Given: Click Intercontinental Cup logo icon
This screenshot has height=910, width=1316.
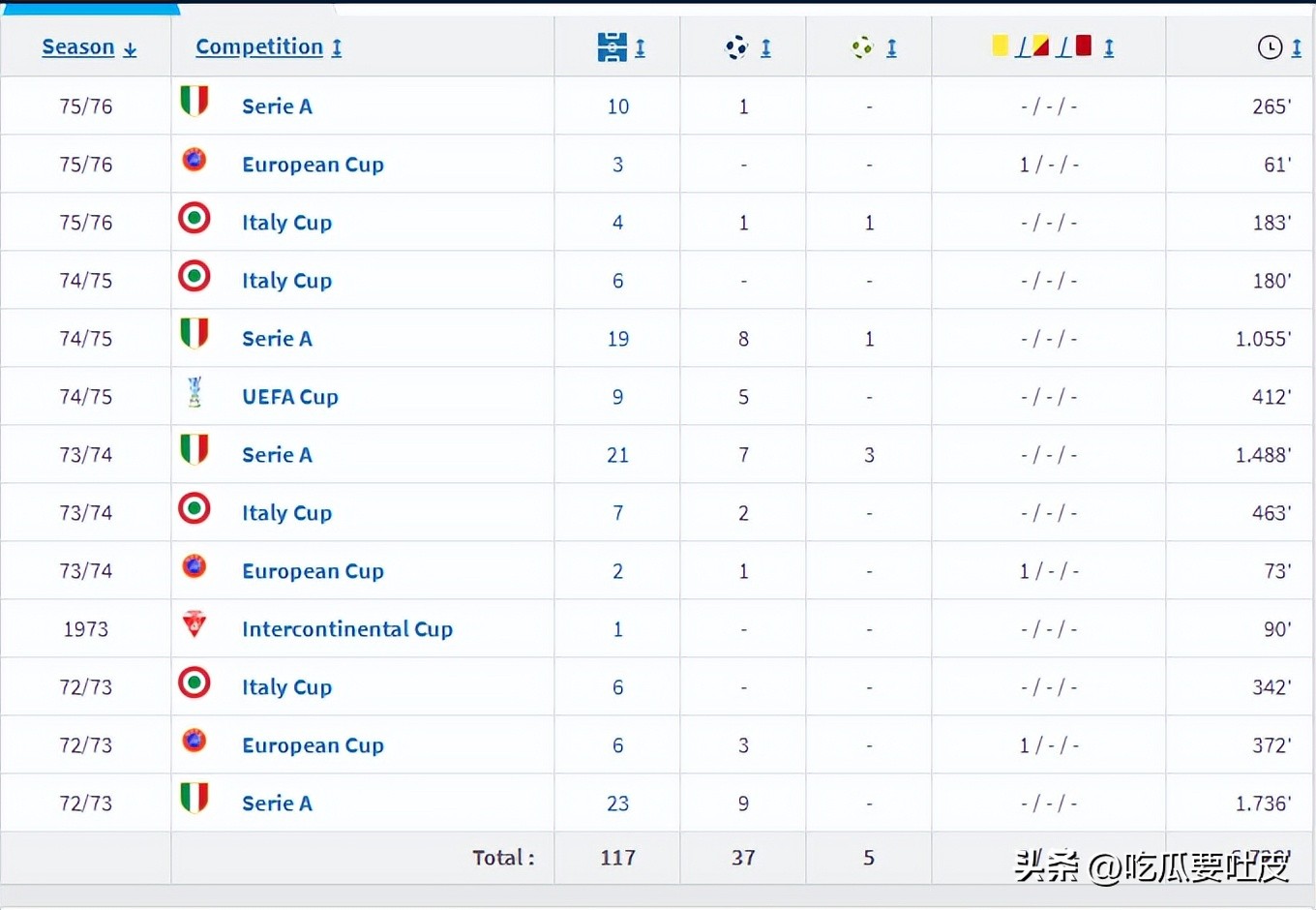Looking at the screenshot, I should [194, 624].
